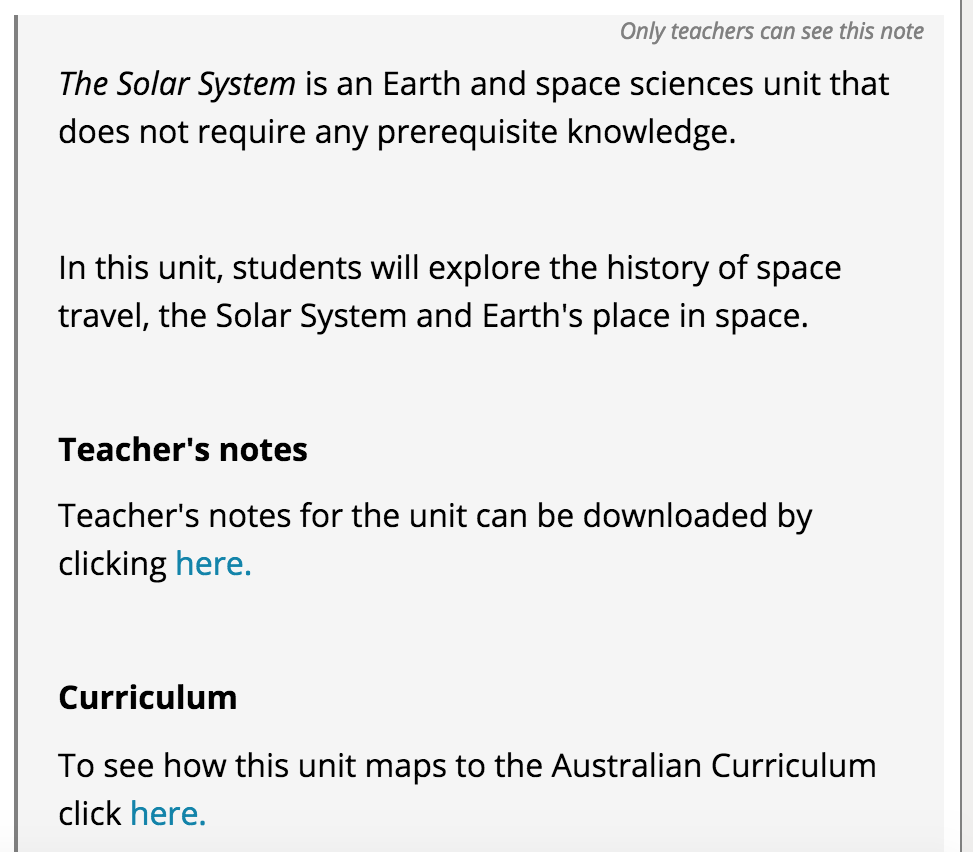Click the word 'click' before the Curriculum link
Image resolution: width=973 pixels, height=852 pixels.
[x=90, y=813]
